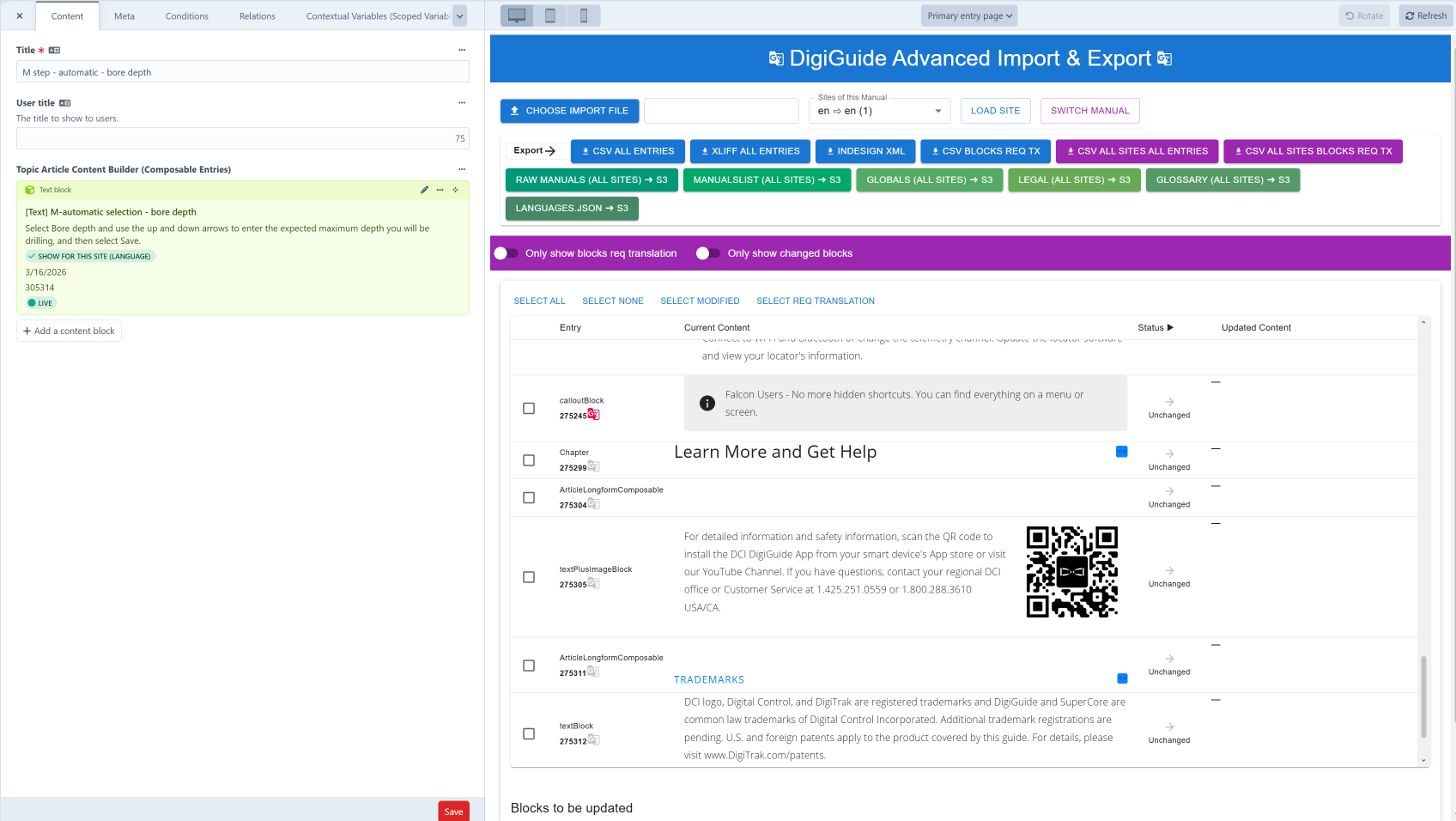Viewport: 1456px width, 821px height.
Task: Click the CHOOSE IMPORT FILE button
Action: (x=570, y=111)
